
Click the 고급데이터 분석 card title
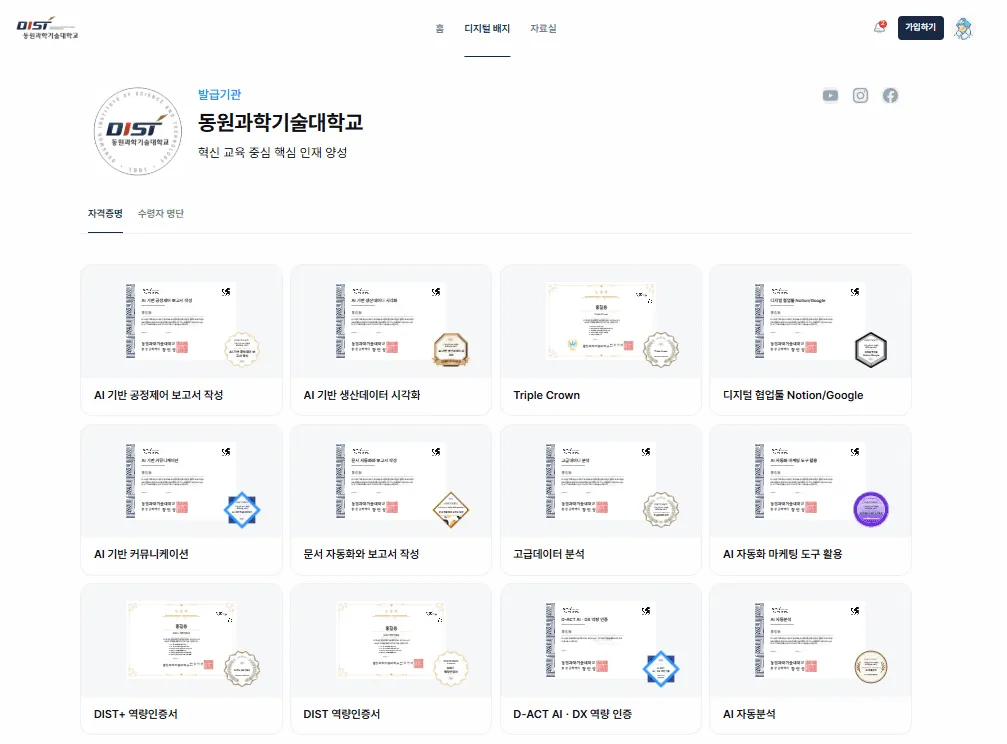[548, 554]
